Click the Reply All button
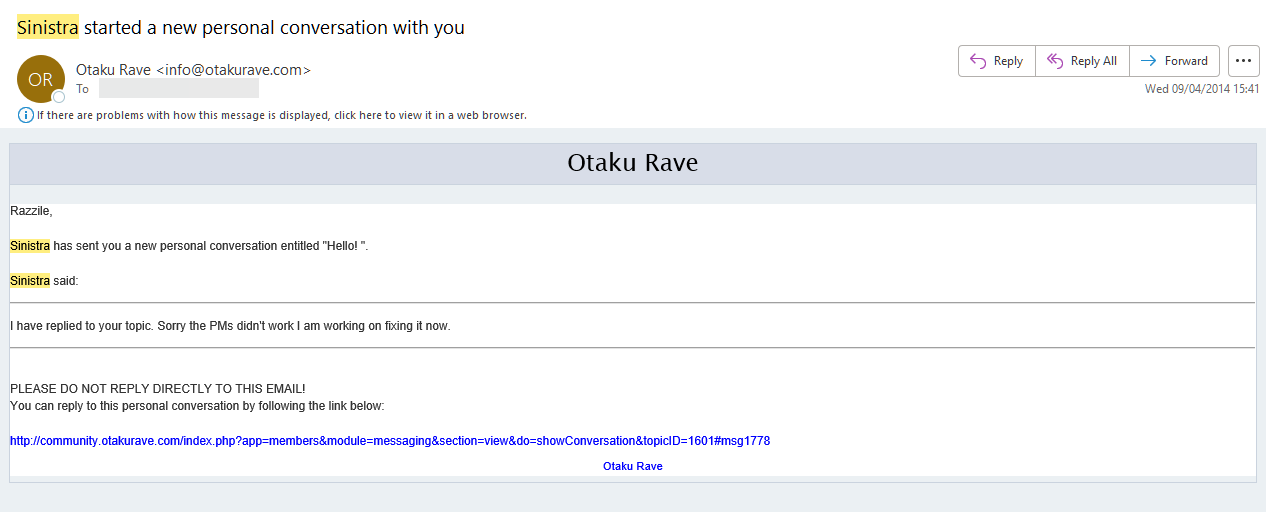 (x=1082, y=61)
